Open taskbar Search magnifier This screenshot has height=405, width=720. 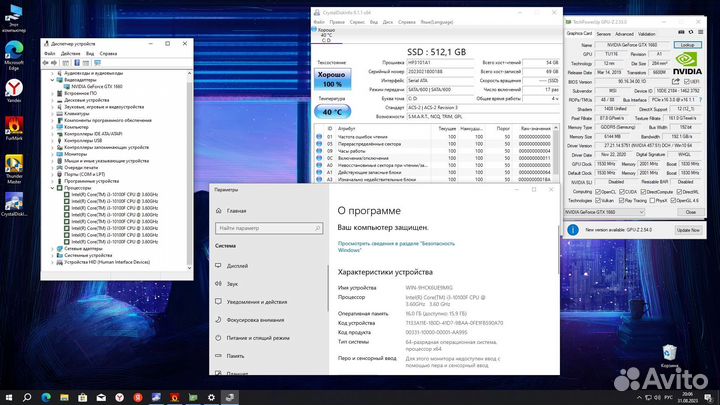tap(27, 397)
